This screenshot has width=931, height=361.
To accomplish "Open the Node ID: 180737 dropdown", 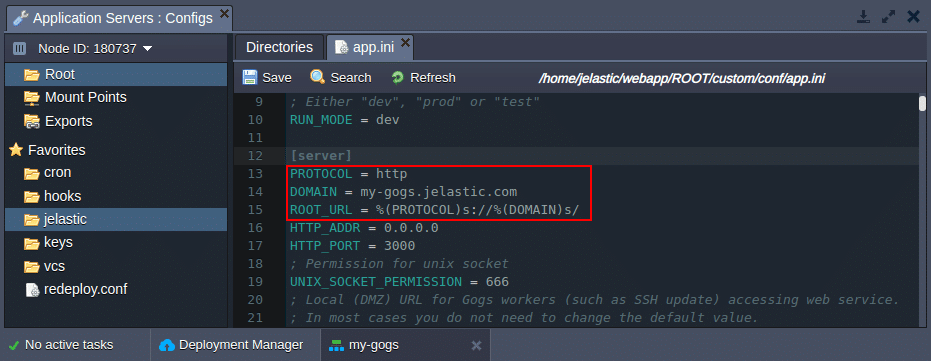I will click(x=95, y=49).
